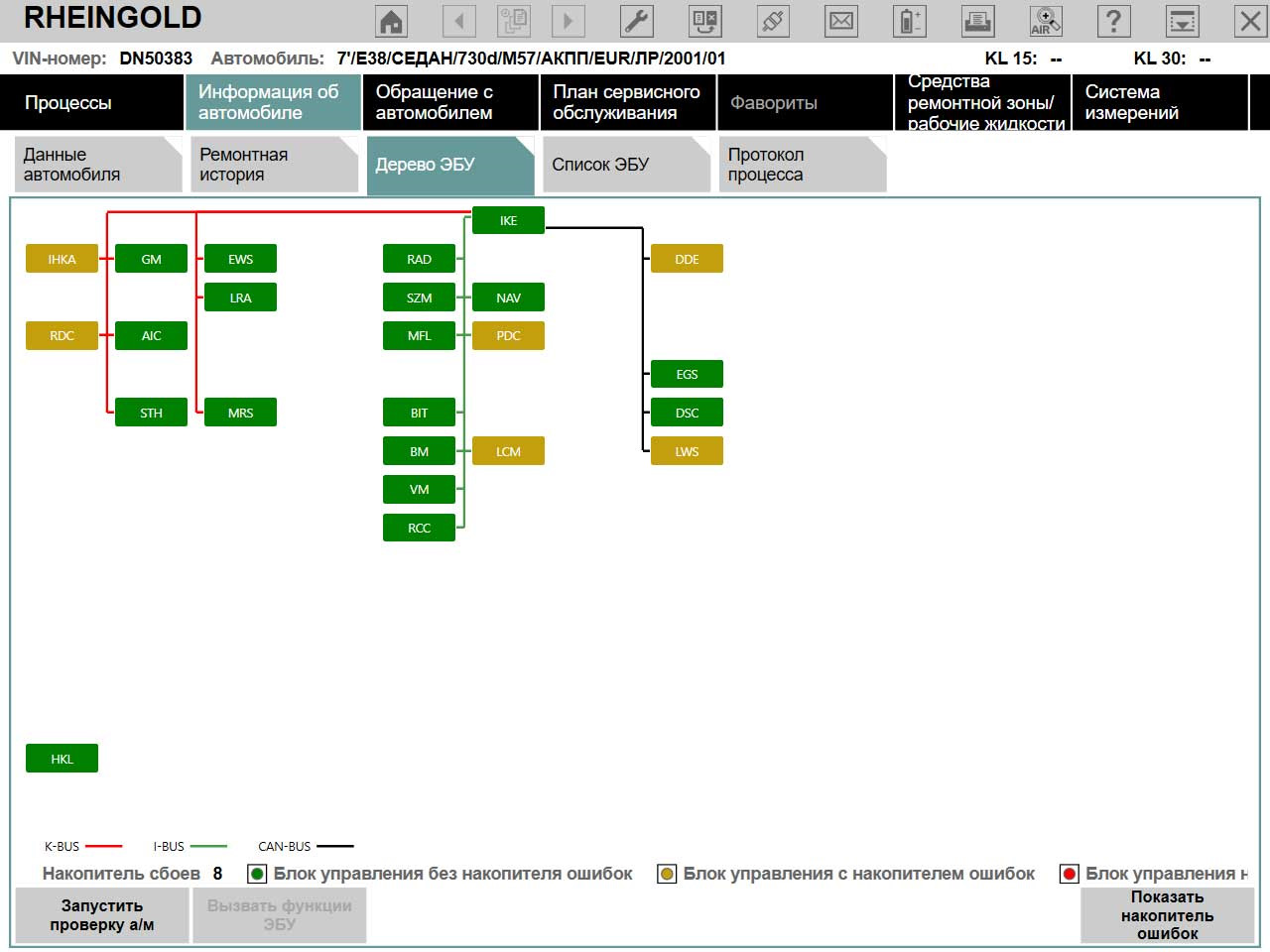Screen dimensions: 1270x952
Task: Click the CAN-BUS legend label
Action: tap(285, 847)
